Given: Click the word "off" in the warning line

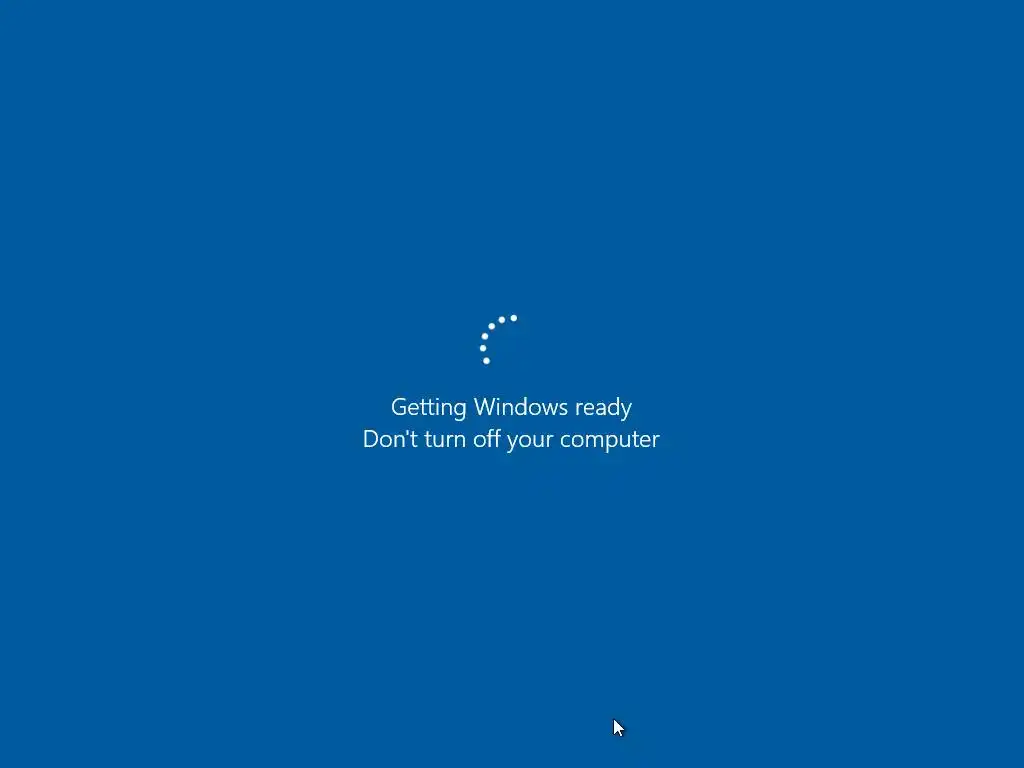Looking at the screenshot, I should click(x=486, y=438).
